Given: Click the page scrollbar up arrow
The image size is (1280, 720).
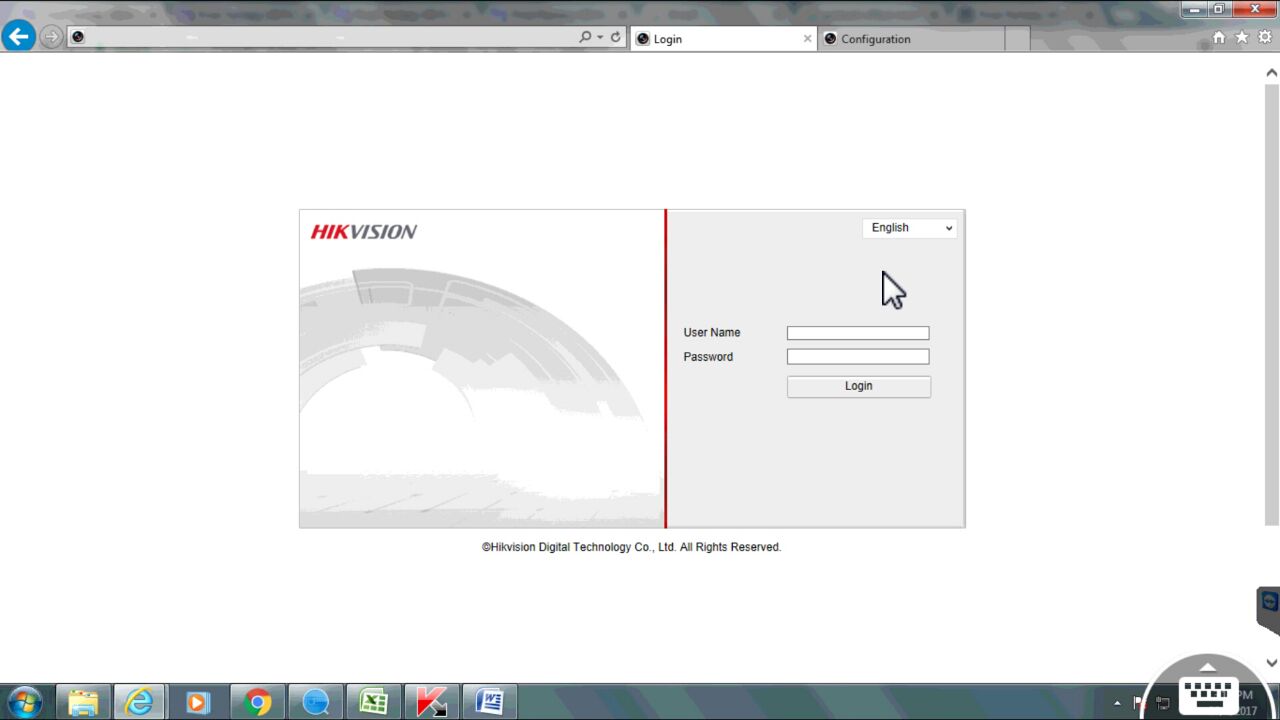Looking at the screenshot, I should [1272, 72].
